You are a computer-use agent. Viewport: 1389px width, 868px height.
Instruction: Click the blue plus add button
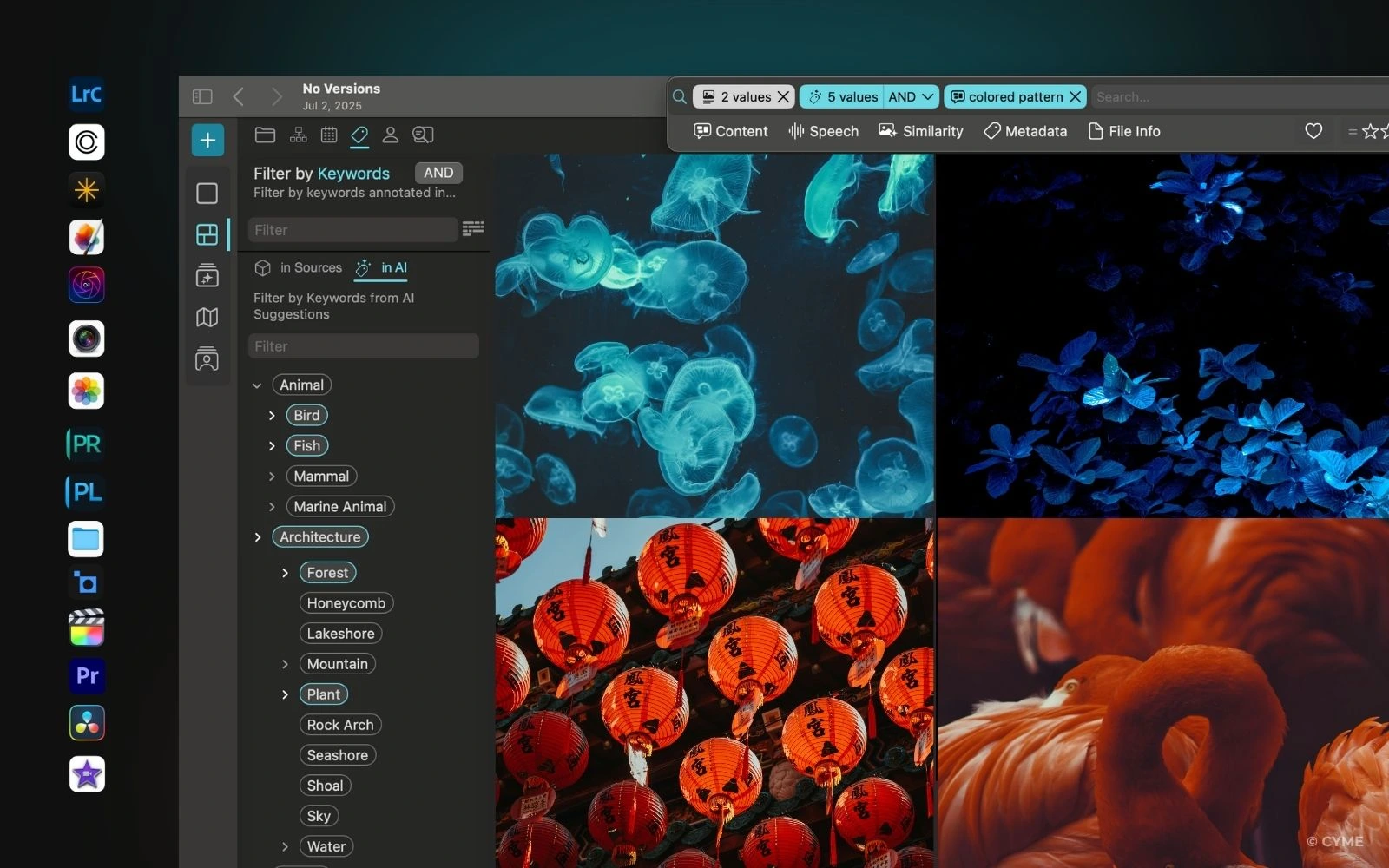207,140
